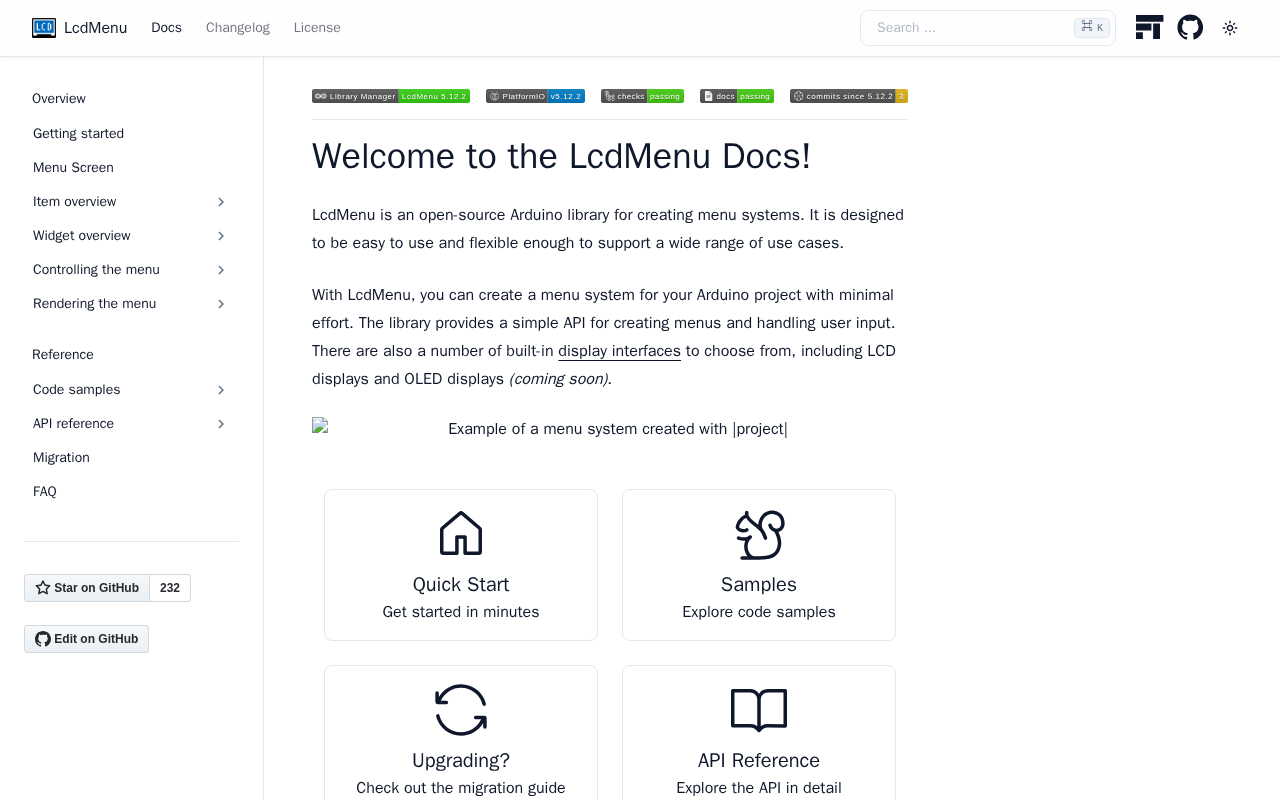The image size is (1280, 800).
Task: Click the Star on GitHub button
Action: coord(87,588)
